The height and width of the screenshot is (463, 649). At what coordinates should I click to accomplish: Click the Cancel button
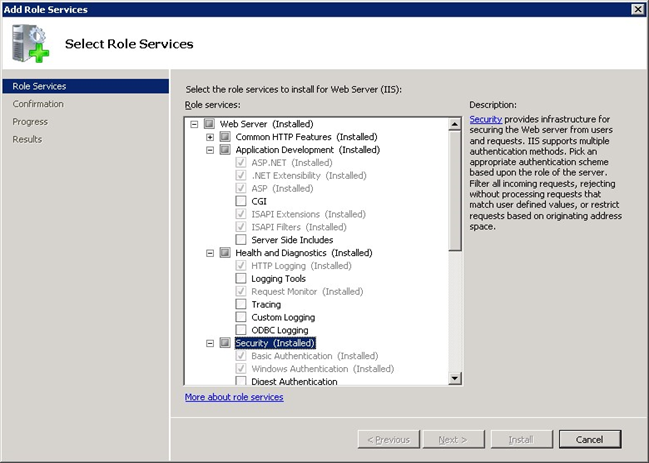[x=590, y=439]
